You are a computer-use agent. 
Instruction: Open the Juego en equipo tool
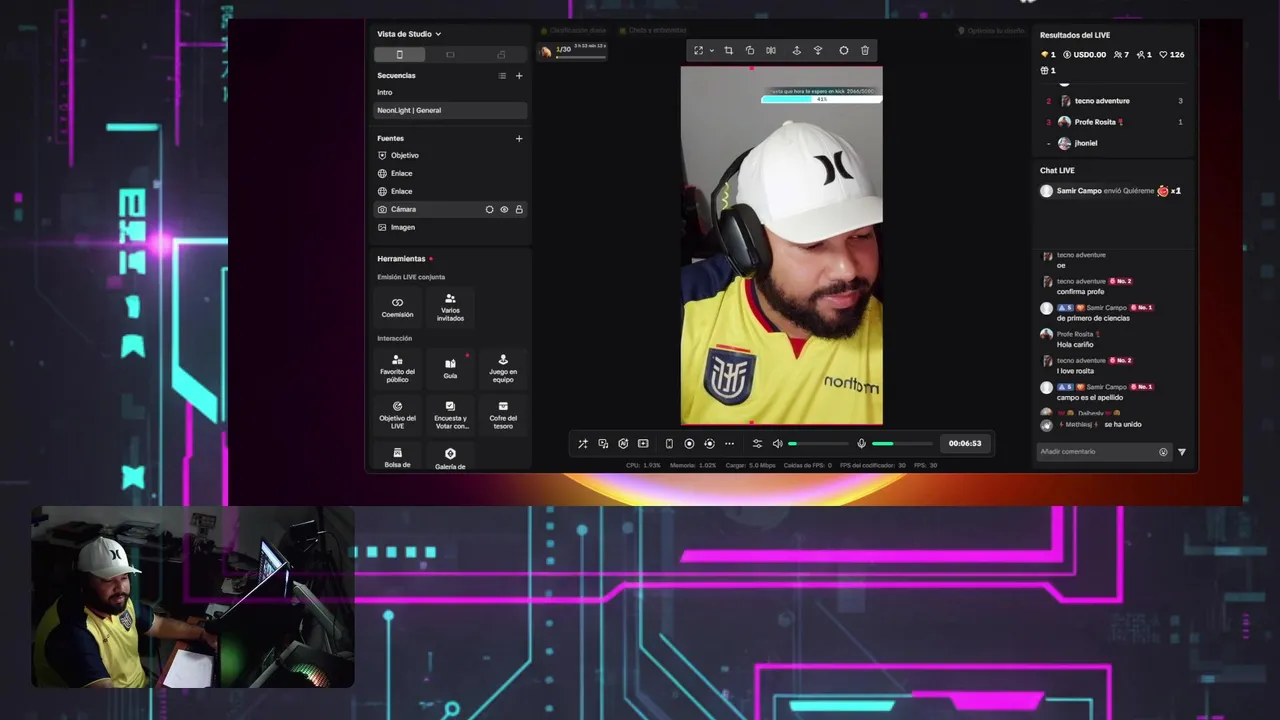coord(503,367)
